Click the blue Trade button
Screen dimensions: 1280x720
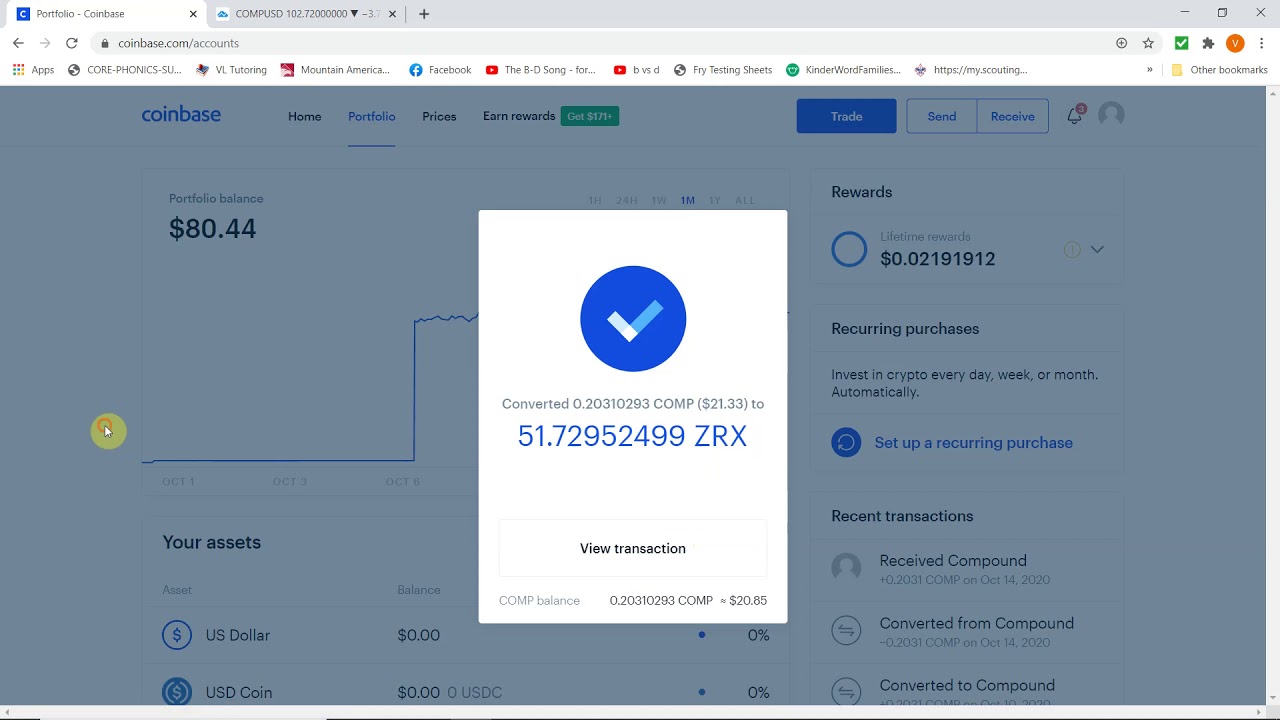pyautogui.click(x=846, y=116)
